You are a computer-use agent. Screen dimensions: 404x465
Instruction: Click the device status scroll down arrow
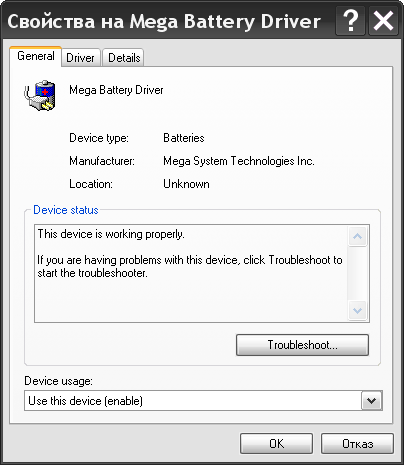click(358, 311)
